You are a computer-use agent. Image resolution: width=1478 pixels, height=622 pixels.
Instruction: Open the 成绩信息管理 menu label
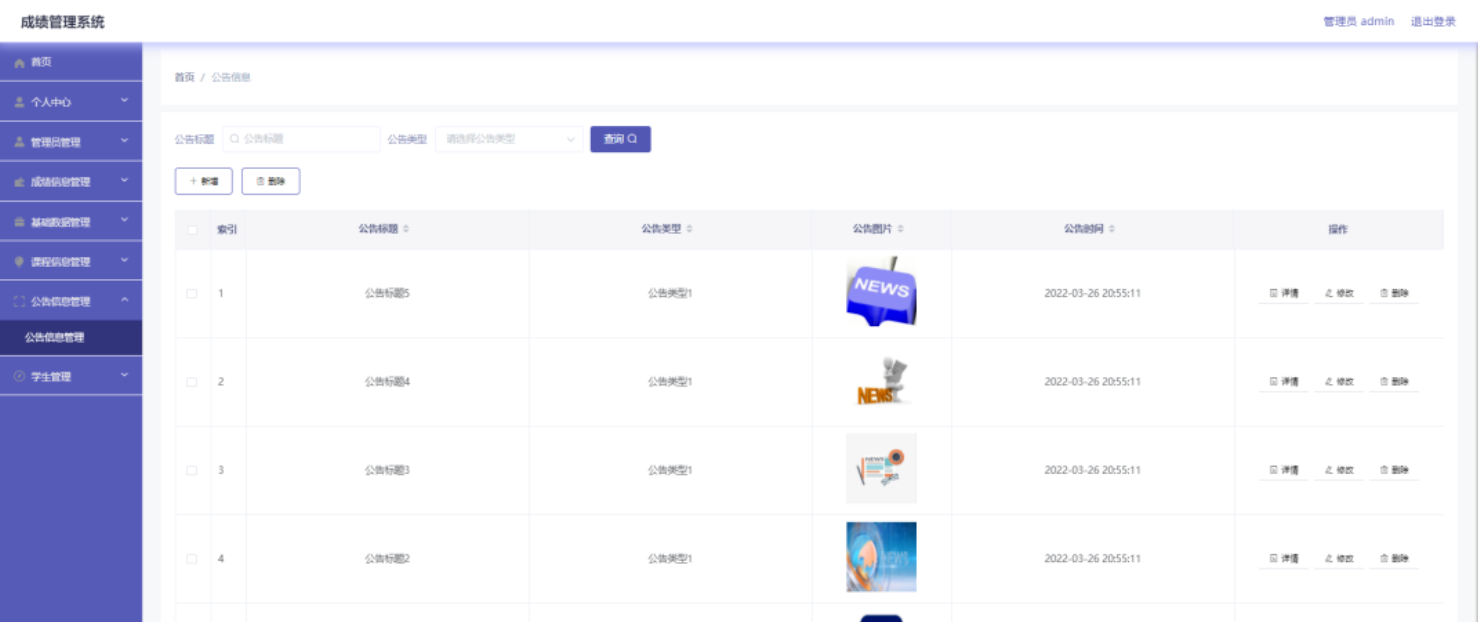point(60,182)
